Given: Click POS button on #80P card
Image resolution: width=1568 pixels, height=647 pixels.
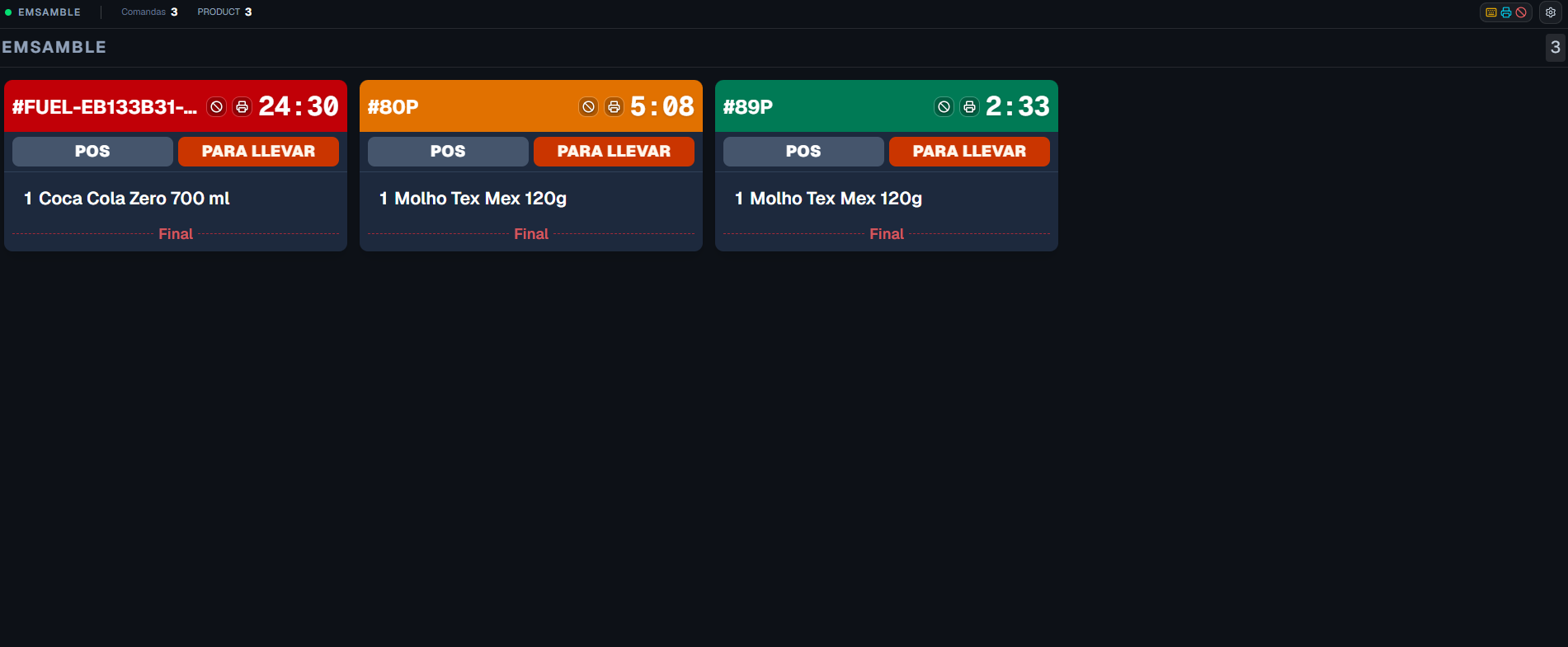Looking at the screenshot, I should (x=448, y=152).
